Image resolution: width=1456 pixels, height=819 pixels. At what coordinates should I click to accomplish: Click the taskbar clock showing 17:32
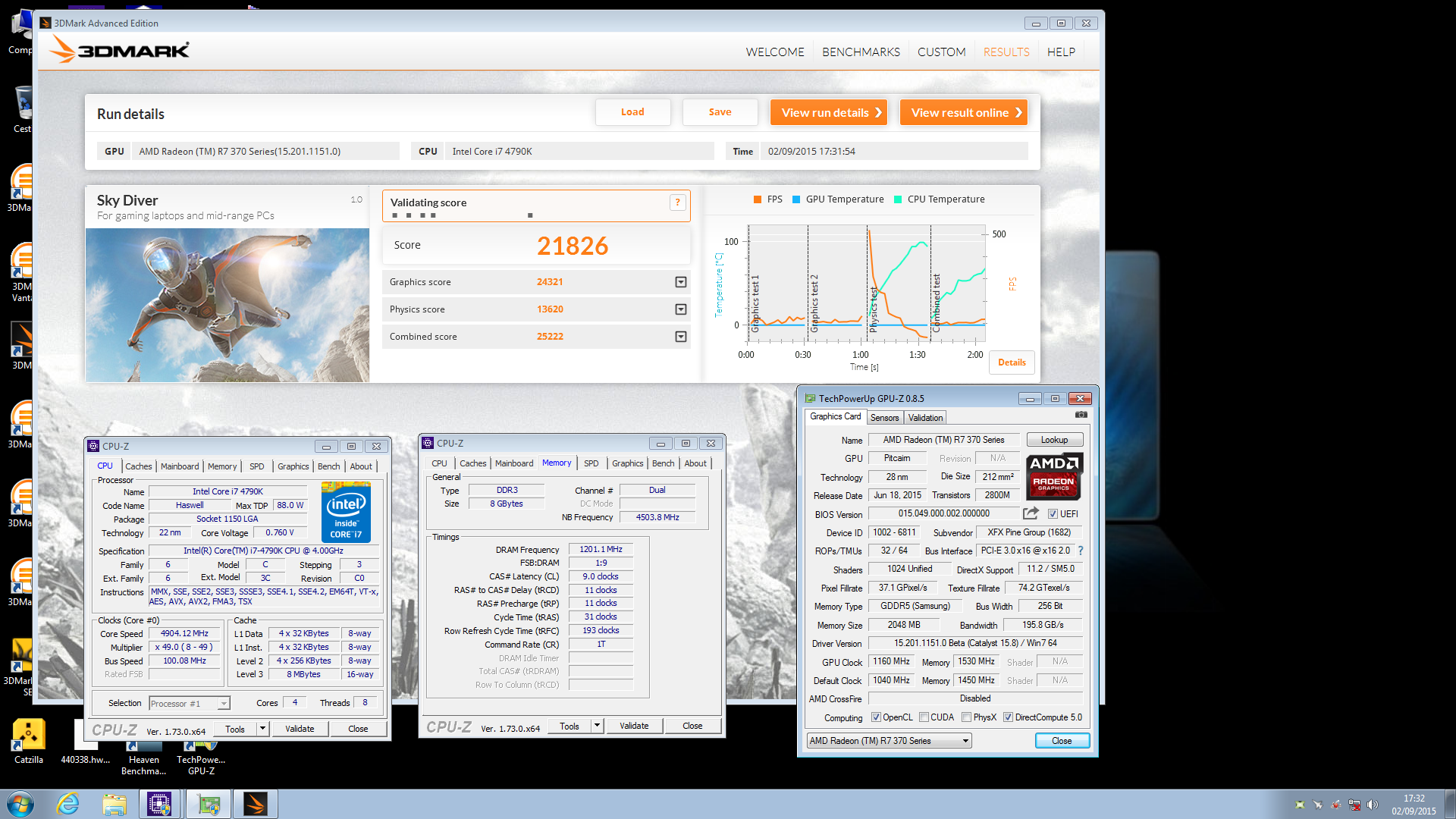(1414, 805)
